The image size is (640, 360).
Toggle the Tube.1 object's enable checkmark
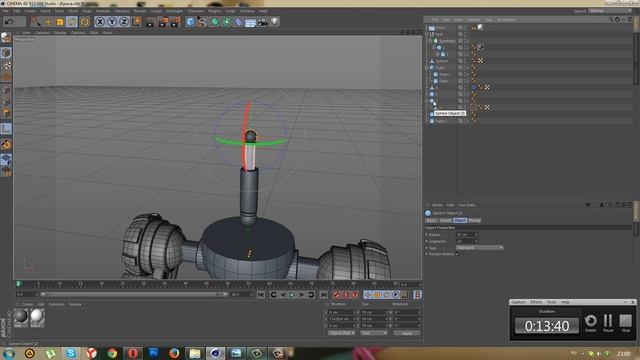pyautogui.click(x=468, y=74)
